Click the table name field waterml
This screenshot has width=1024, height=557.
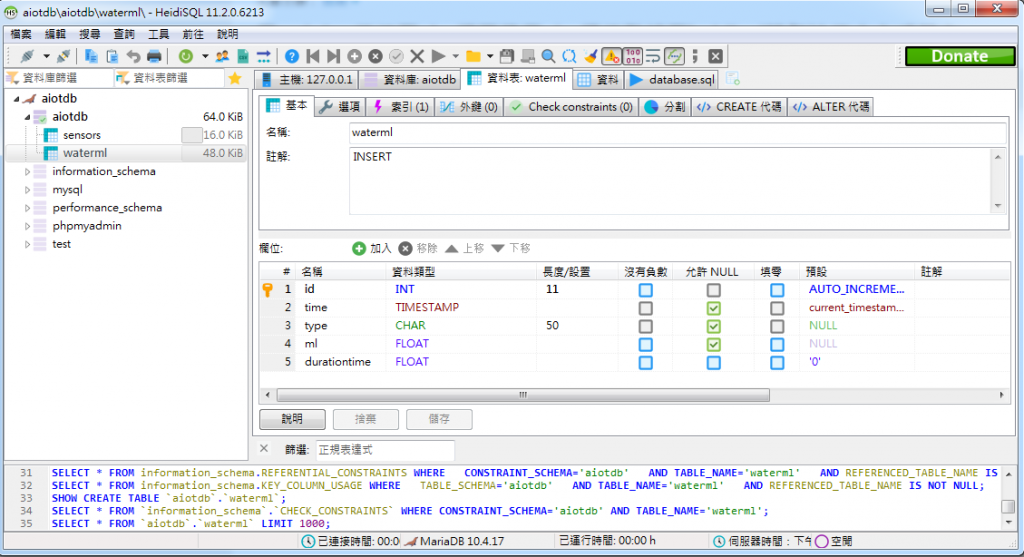click(677, 133)
